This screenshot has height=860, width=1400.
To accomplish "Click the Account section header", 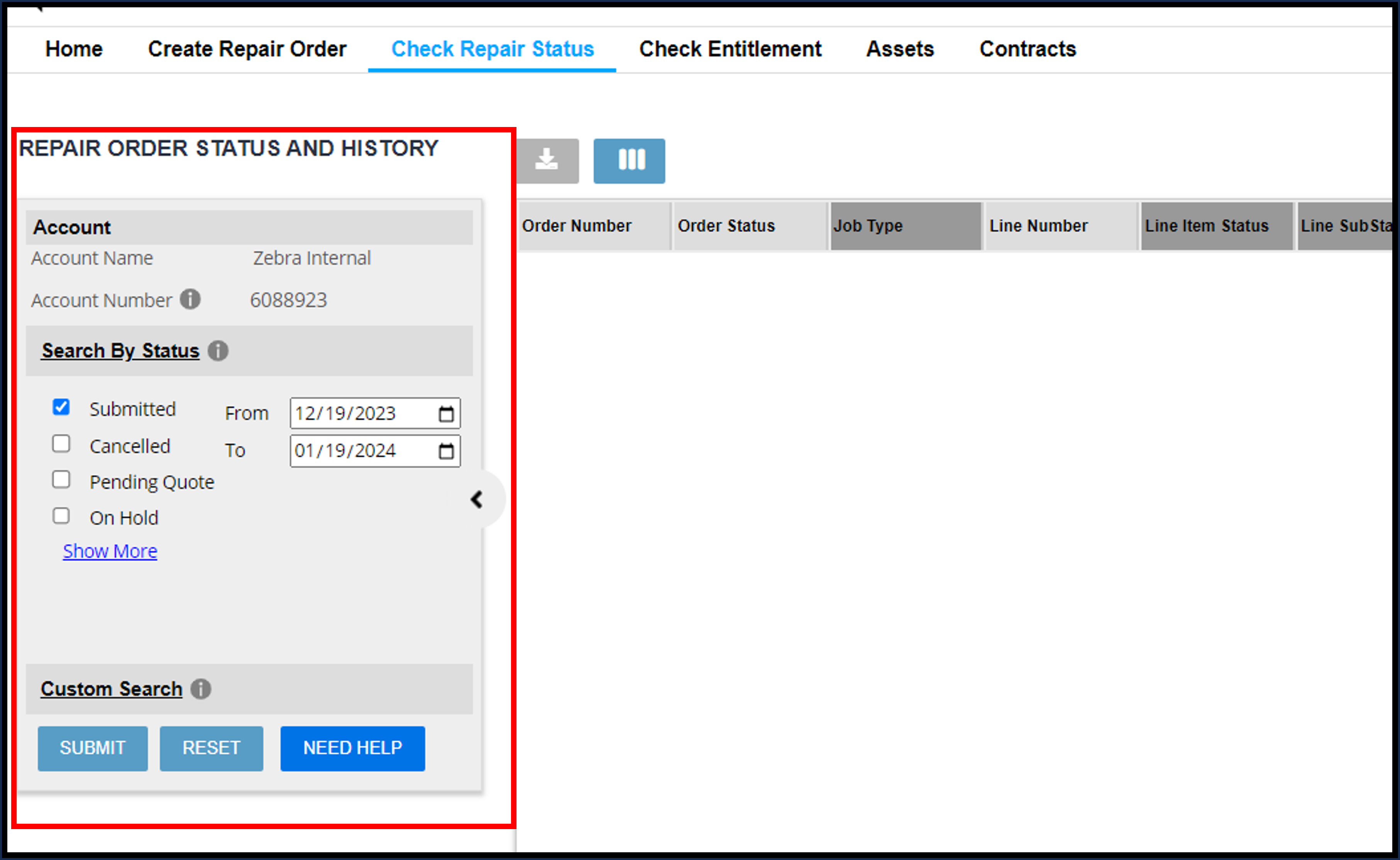I will [249, 227].
